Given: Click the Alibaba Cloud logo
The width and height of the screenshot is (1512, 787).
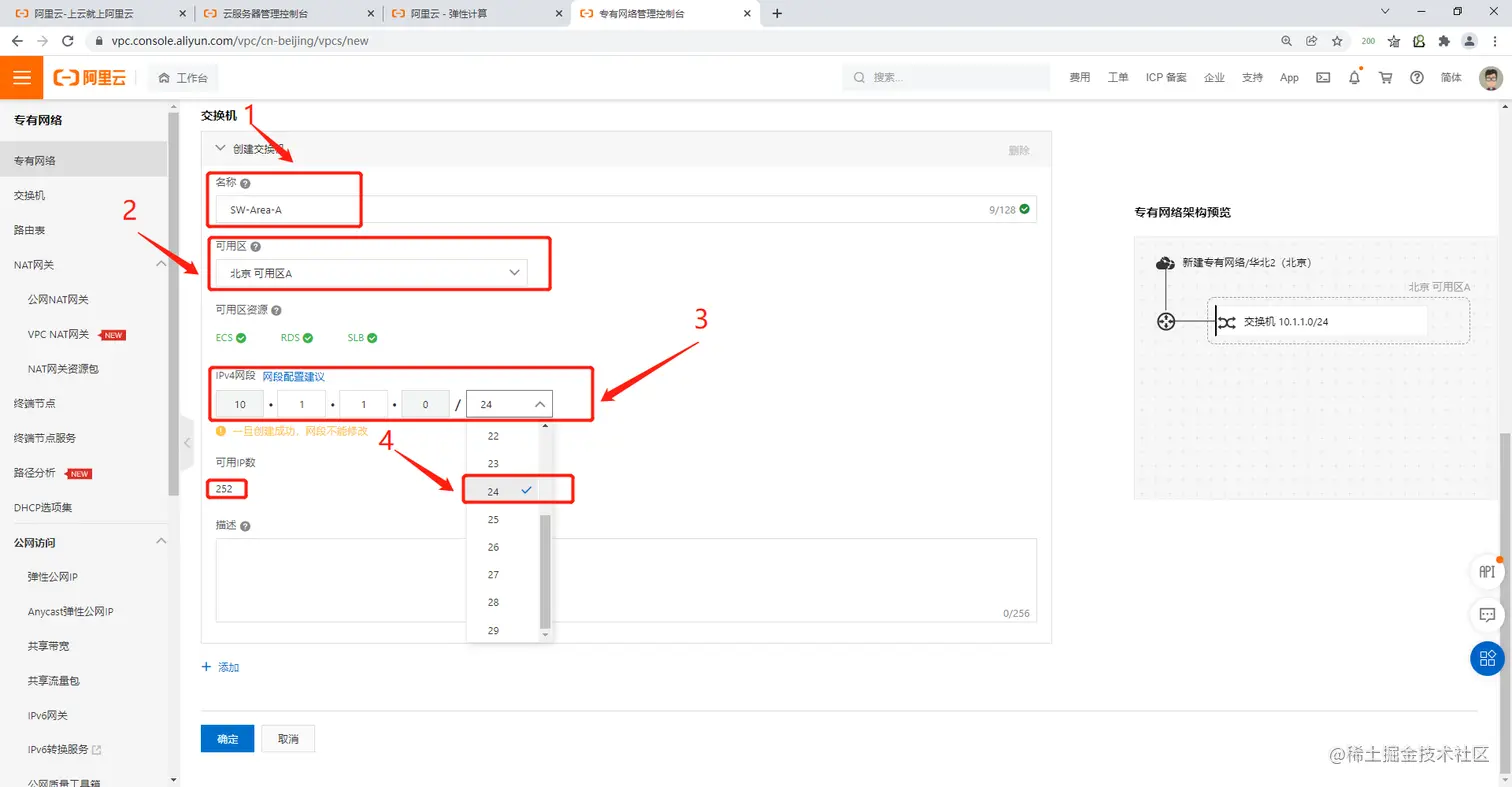Looking at the screenshot, I should tap(90, 78).
